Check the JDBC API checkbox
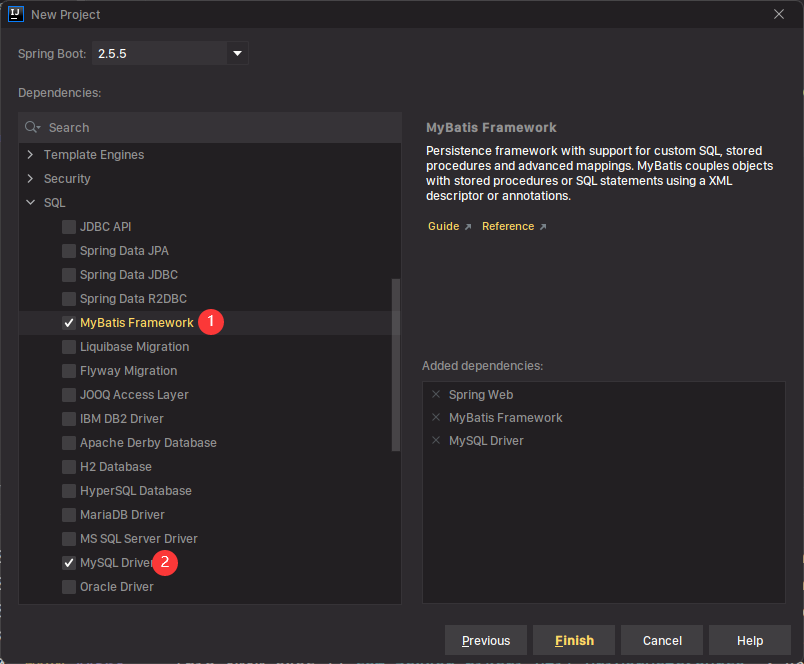The width and height of the screenshot is (804, 664). point(69,227)
